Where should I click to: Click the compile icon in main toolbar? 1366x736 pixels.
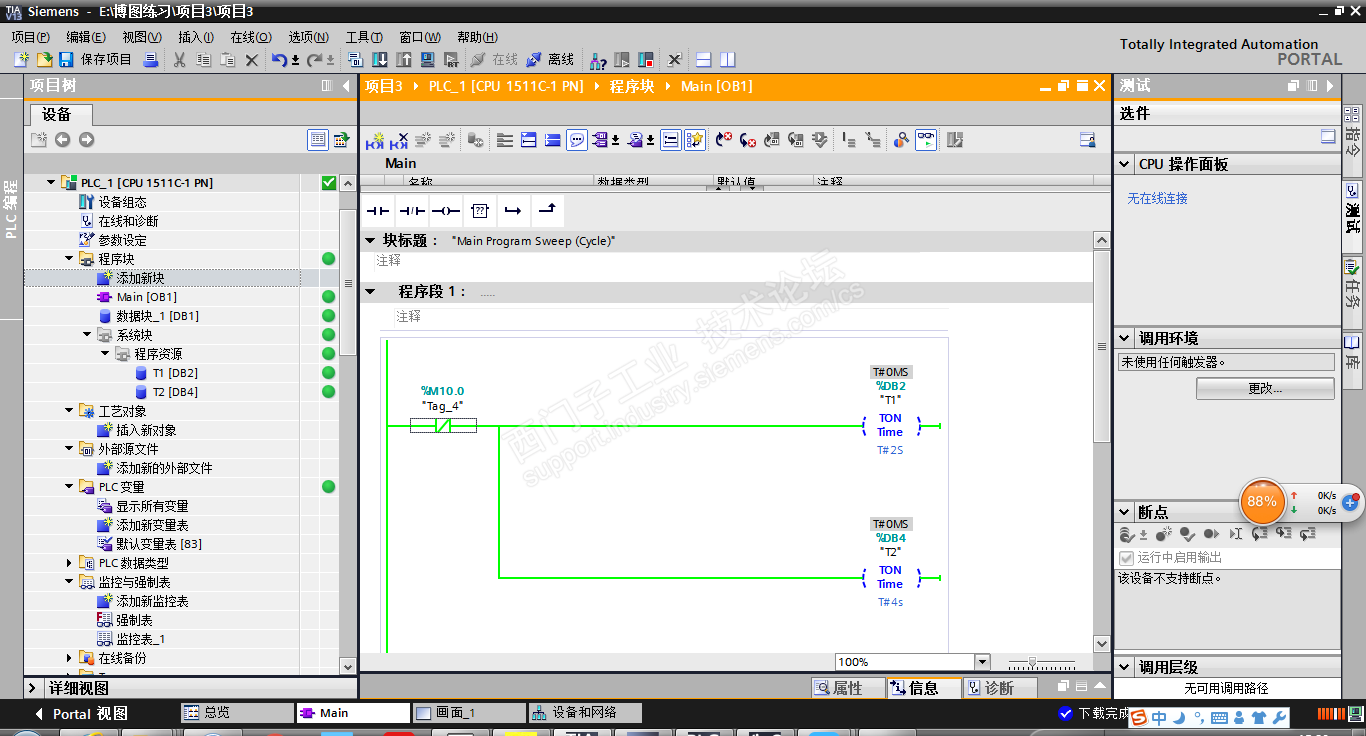(x=358, y=60)
